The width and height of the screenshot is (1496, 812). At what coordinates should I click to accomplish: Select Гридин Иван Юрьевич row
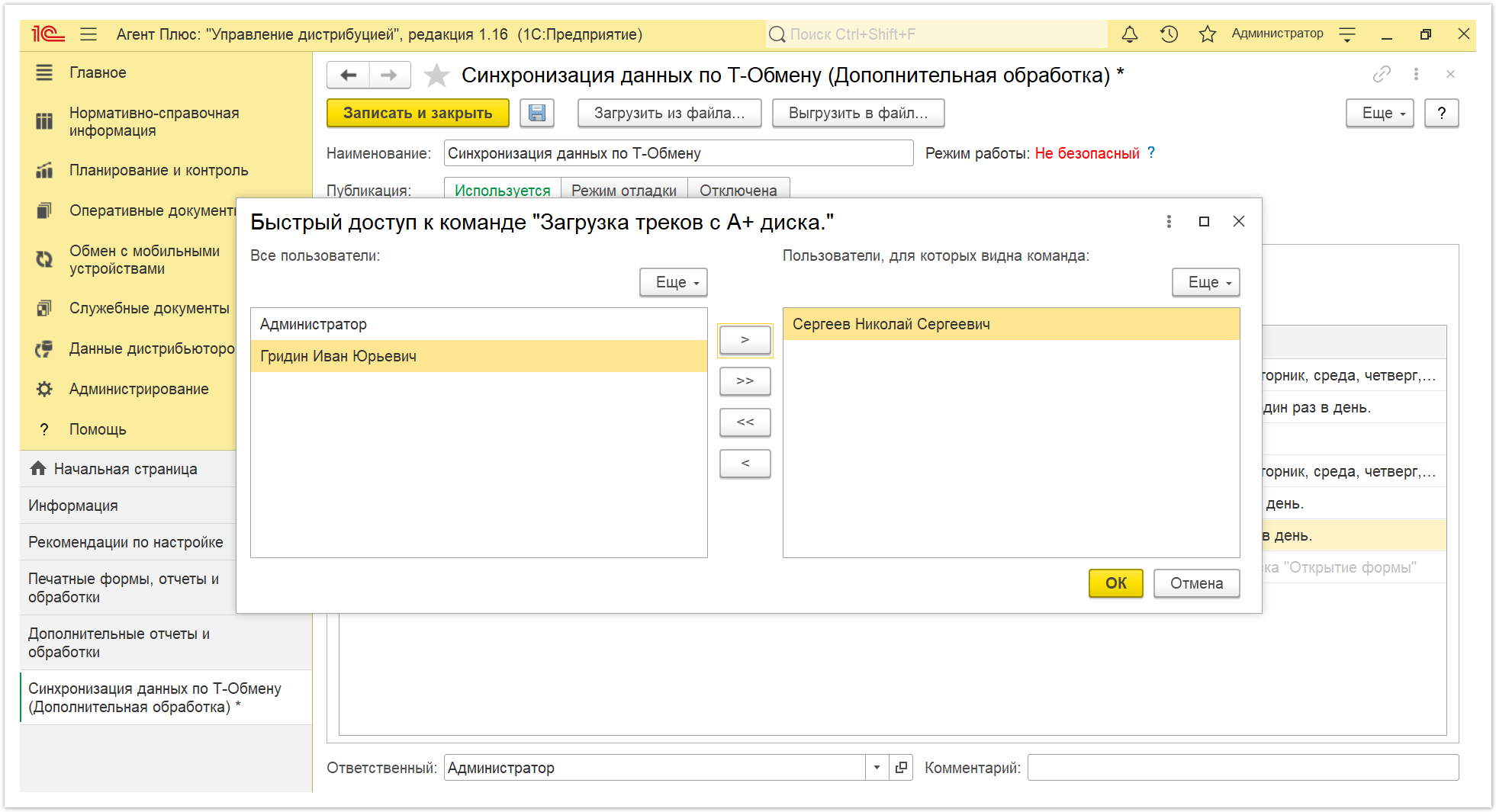(x=479, y=356)
